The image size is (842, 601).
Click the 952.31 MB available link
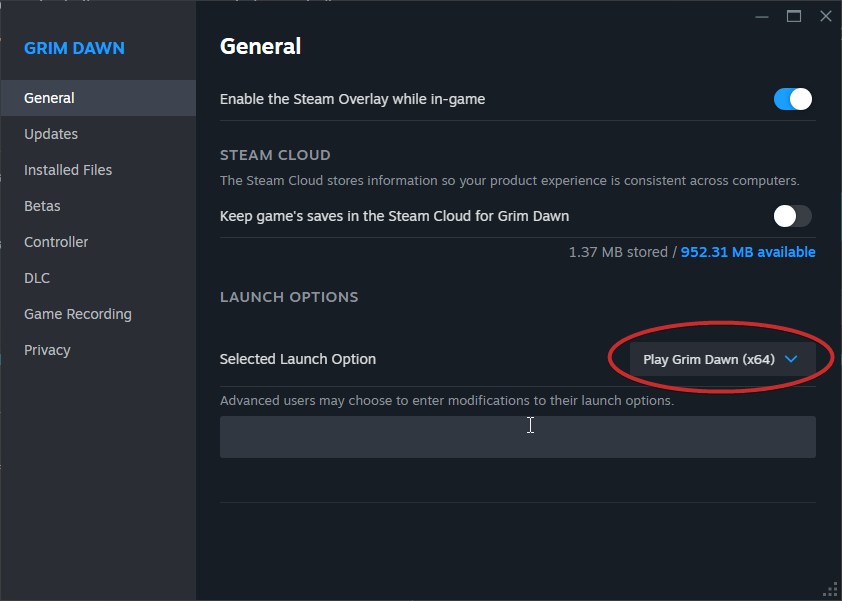747,252
